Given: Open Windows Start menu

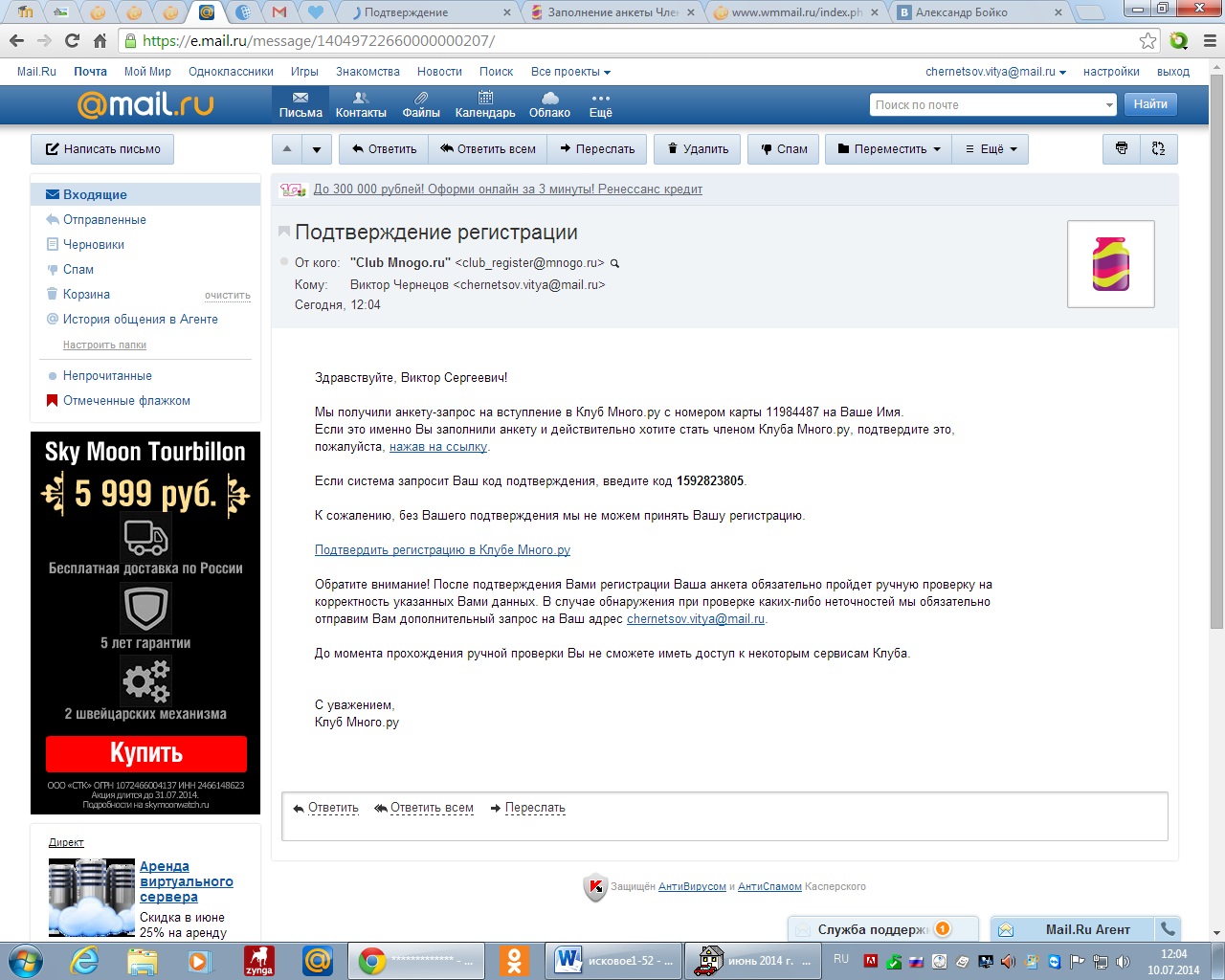Looking at the screenshot, I should click(x=24, y=960).
